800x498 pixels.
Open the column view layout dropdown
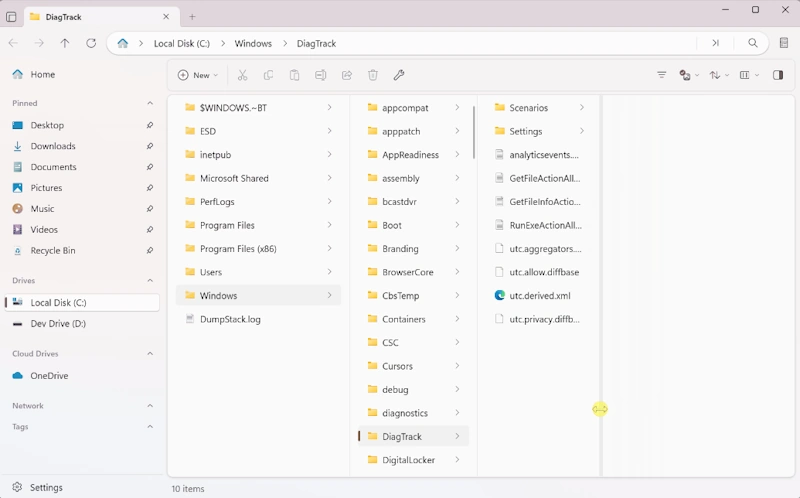749,75
